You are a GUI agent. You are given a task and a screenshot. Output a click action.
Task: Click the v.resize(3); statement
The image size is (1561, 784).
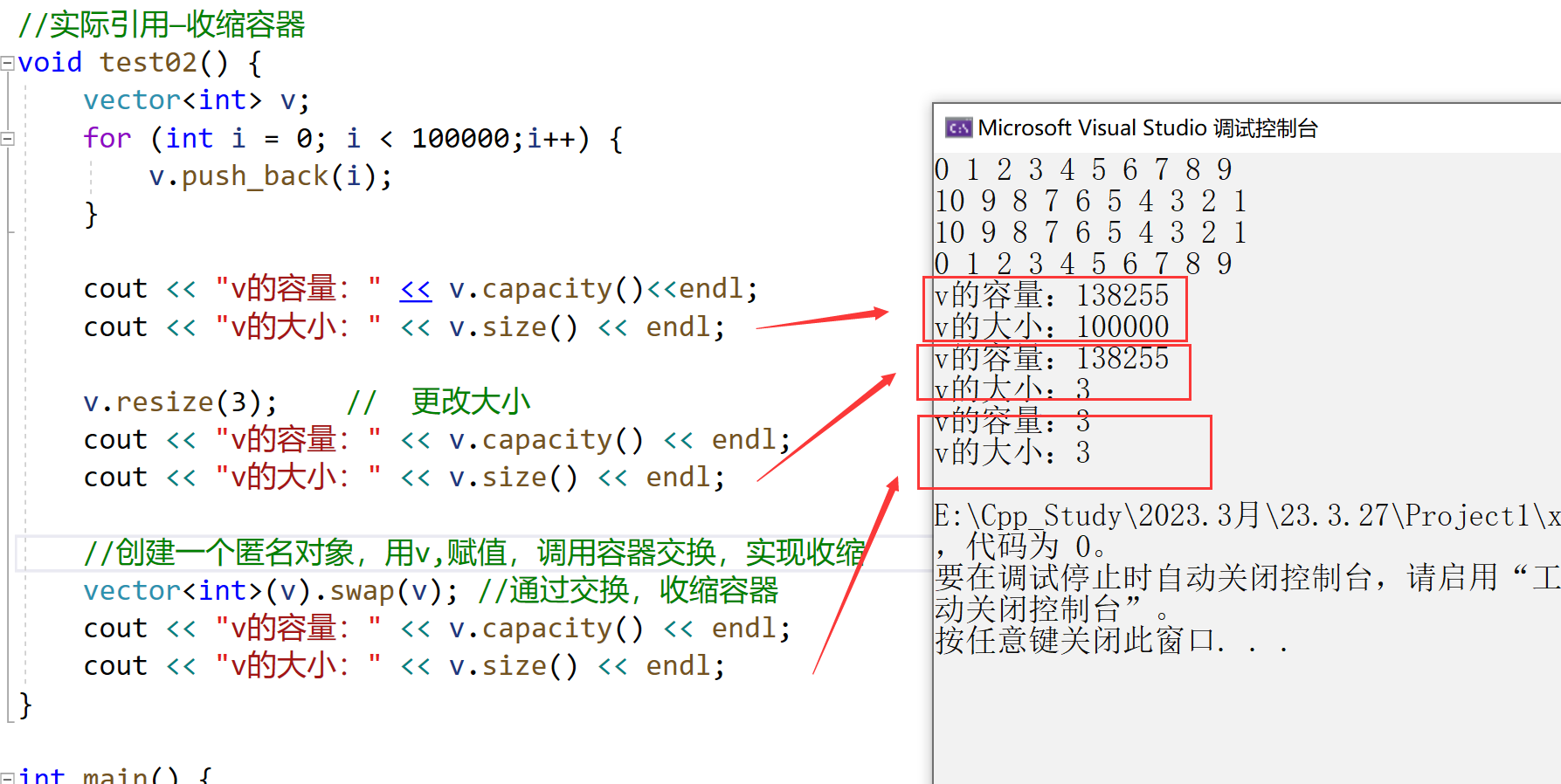click(181, 402)
